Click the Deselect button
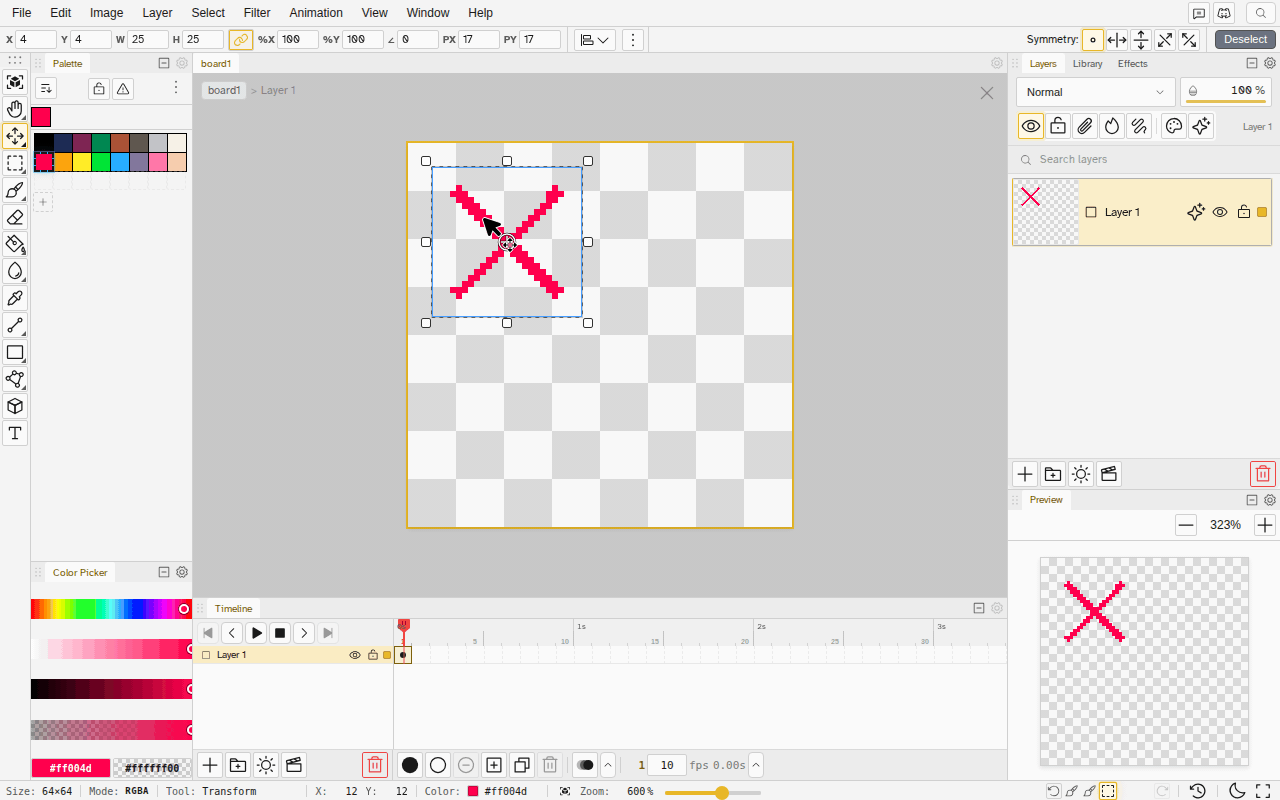The width and height of the screenshot is (1280, 800). coord(1245,40)
